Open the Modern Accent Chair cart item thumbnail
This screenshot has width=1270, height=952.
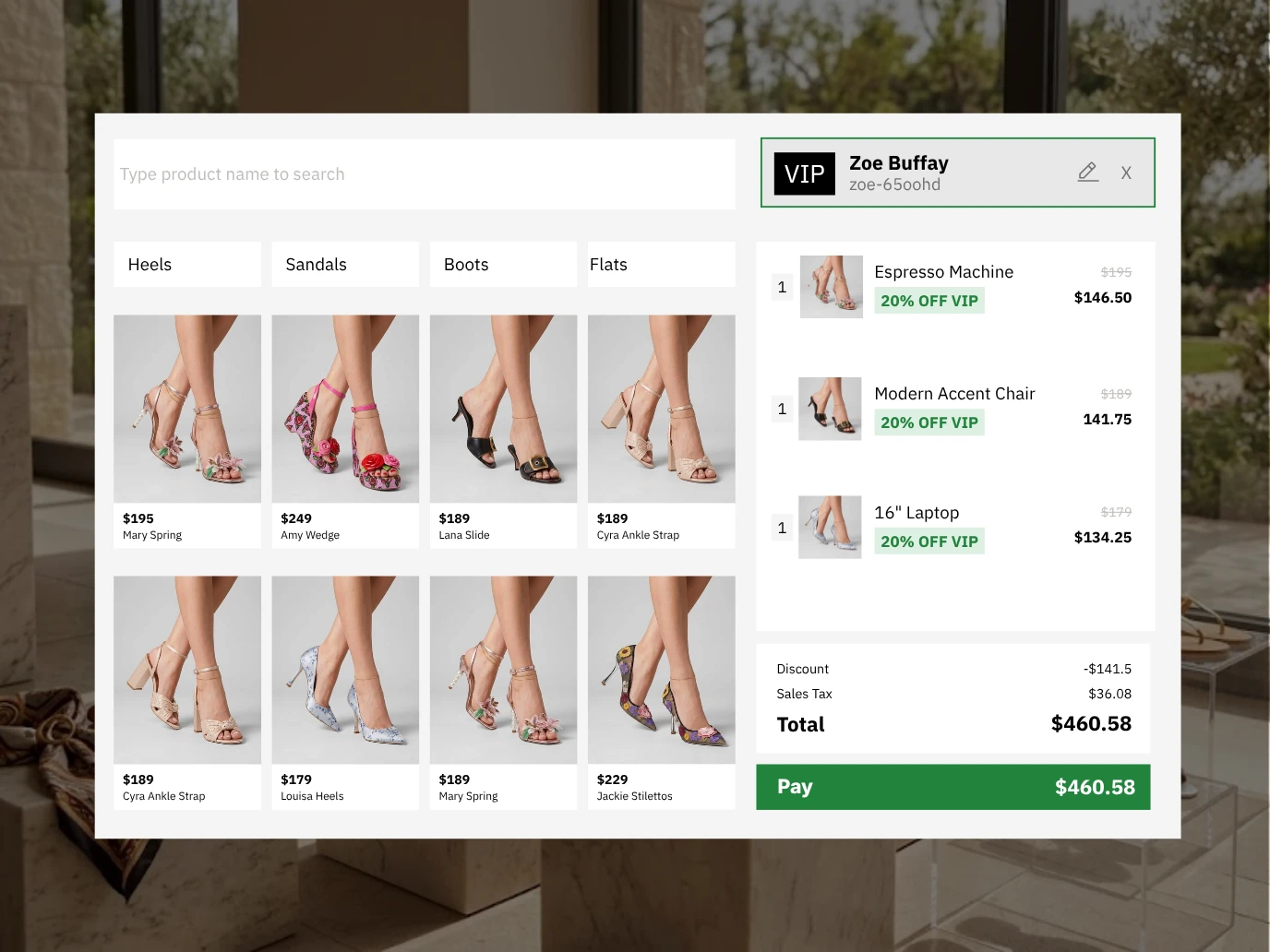830,409
